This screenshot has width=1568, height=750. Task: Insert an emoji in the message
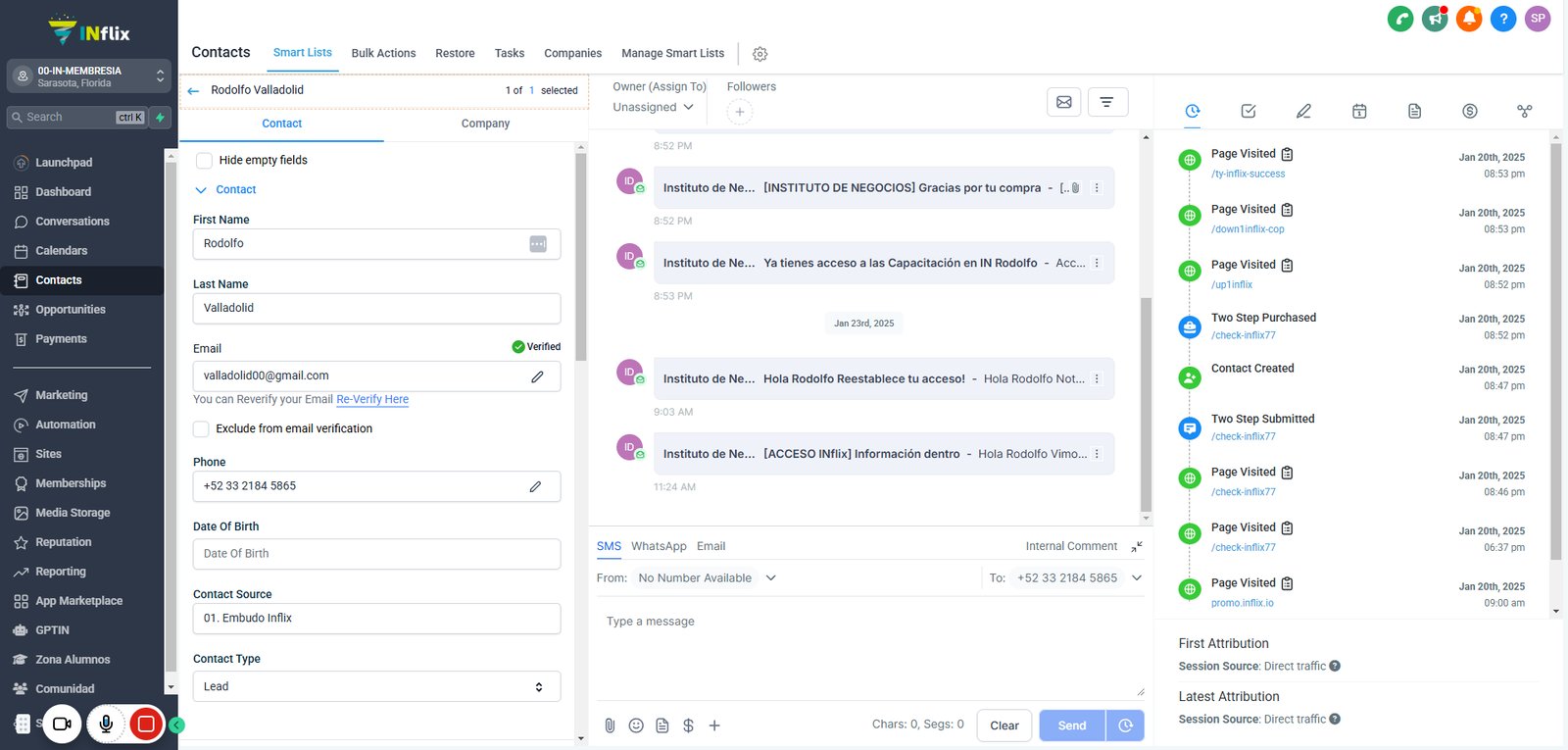pos(636,725)
